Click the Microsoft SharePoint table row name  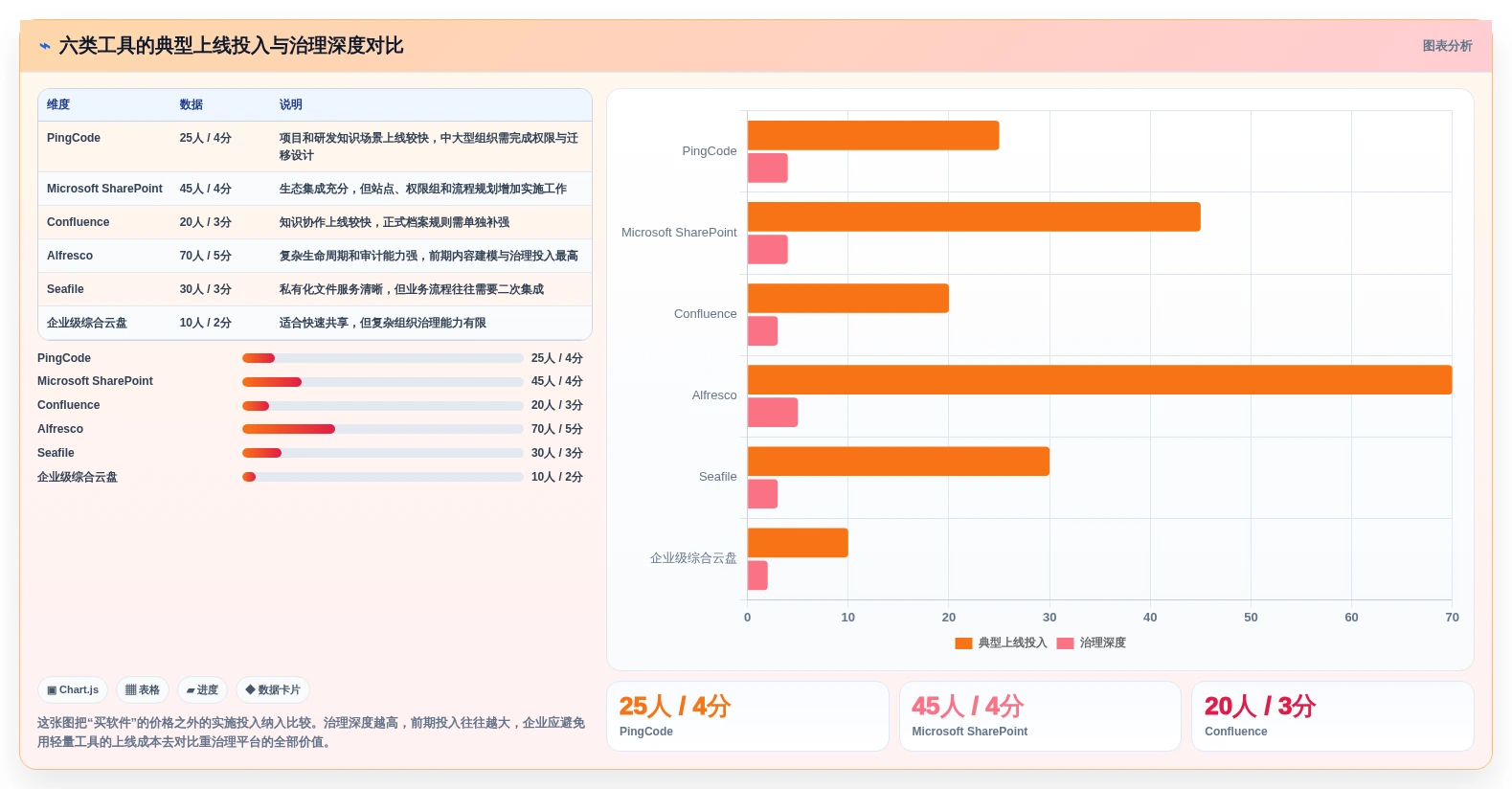tap(104, 189)
